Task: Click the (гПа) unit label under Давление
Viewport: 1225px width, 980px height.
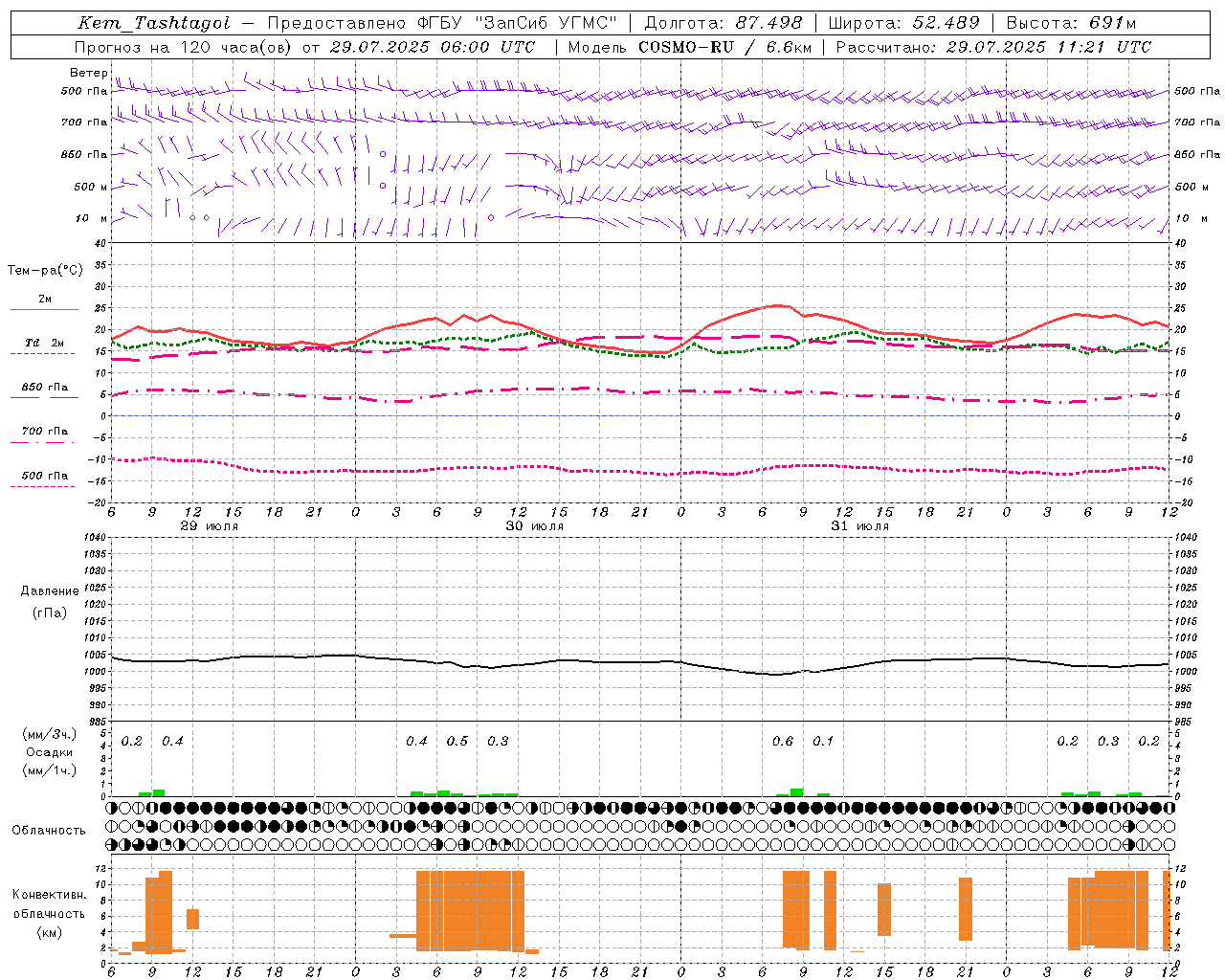Action: coord(50,612)
